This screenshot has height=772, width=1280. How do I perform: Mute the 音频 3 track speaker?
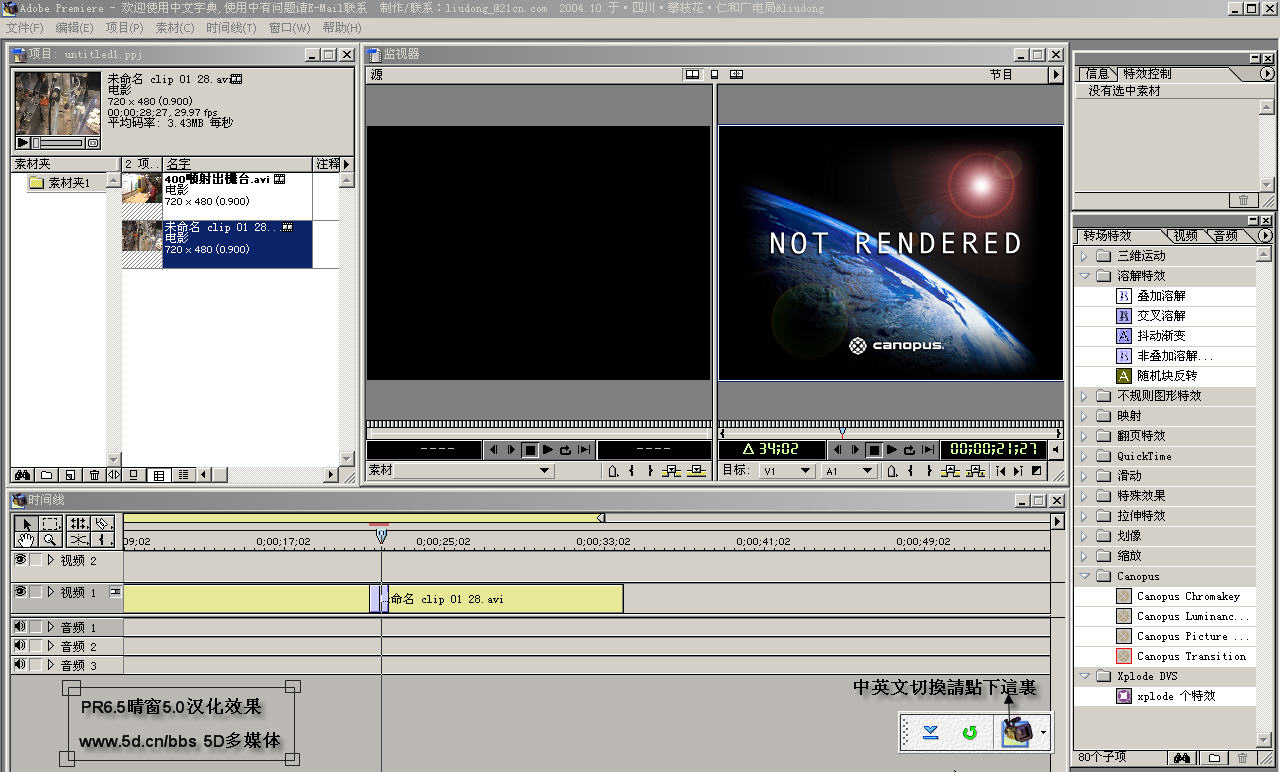pos(19,665)
